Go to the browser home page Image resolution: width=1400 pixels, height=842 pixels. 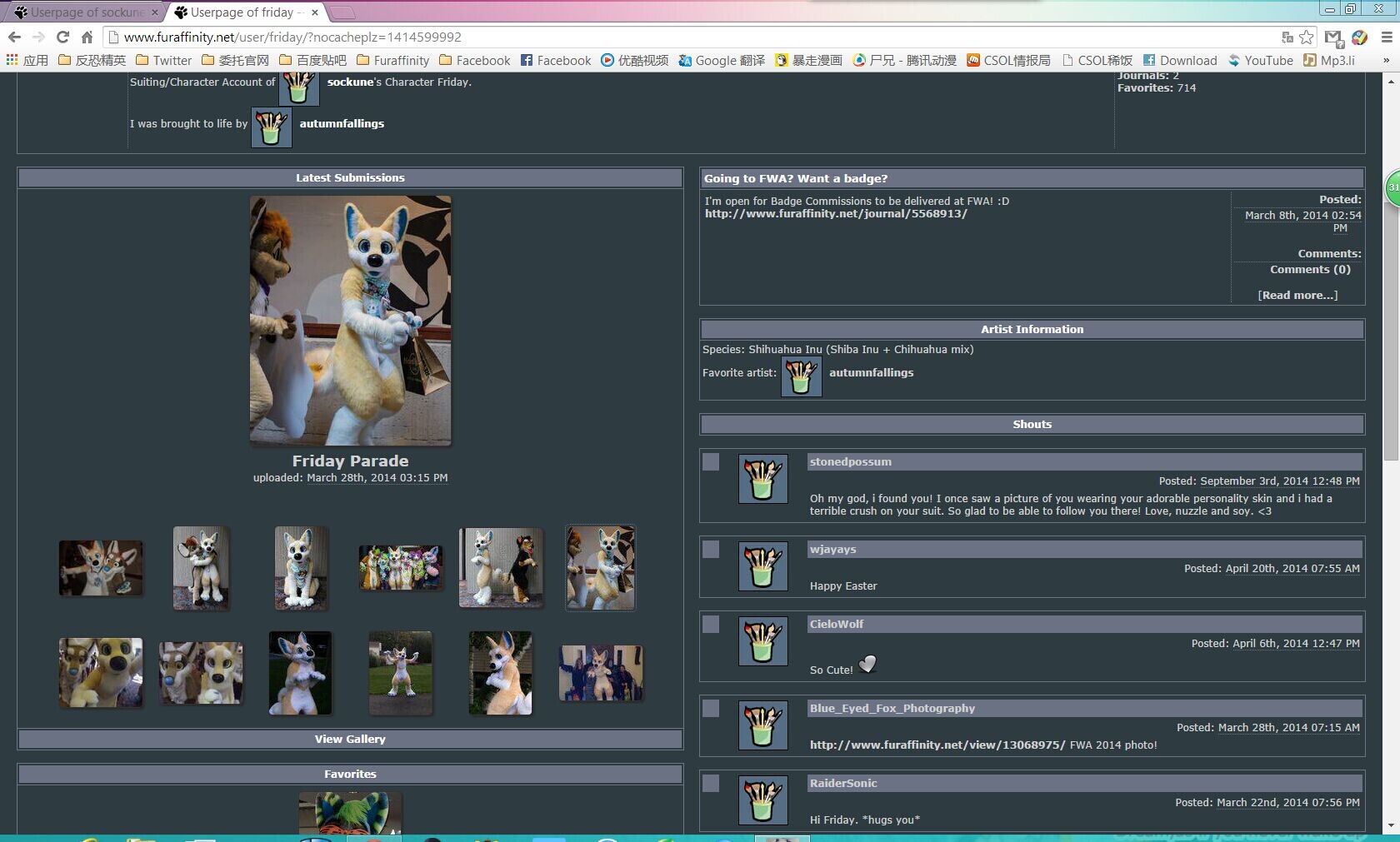click(x=87, y=37)
